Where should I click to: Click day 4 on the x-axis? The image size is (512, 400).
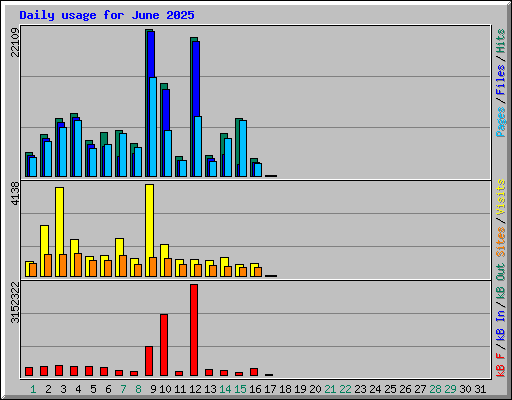click(x=78, y=389)
